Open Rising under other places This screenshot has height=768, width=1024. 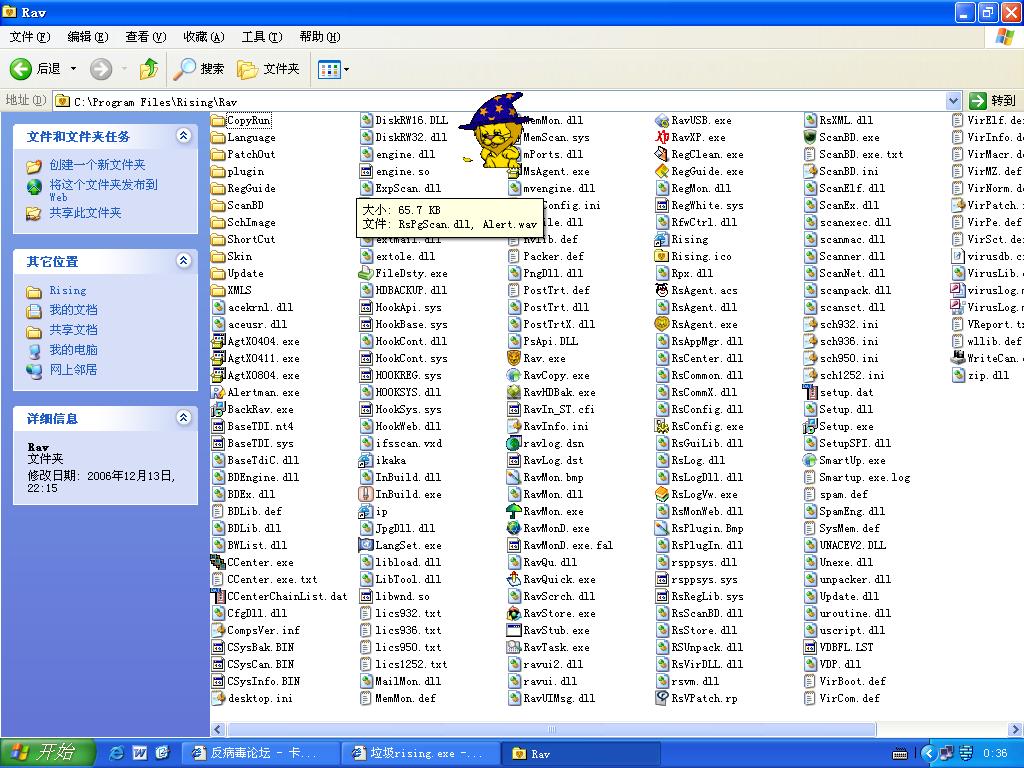[x=68, y=291]
